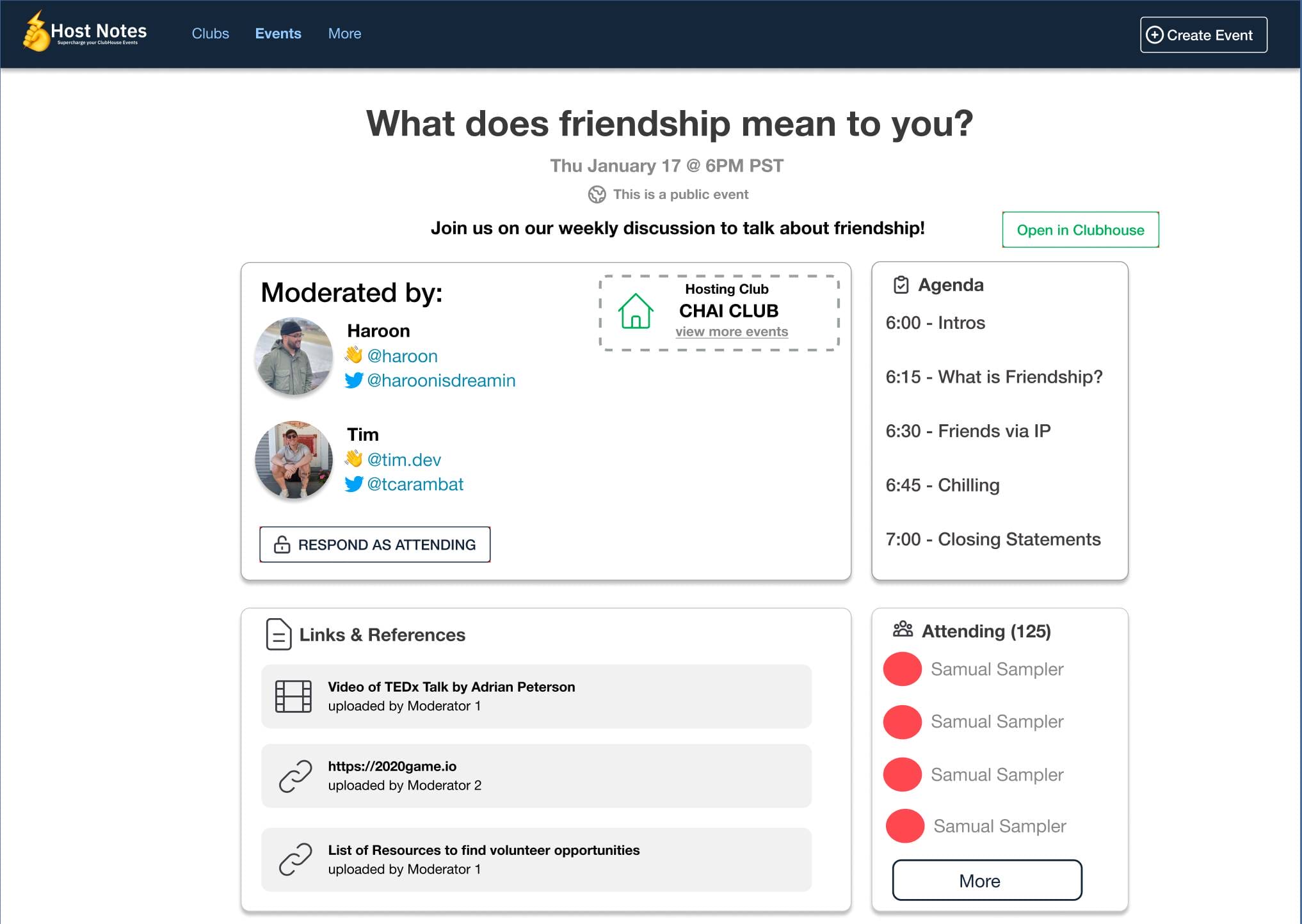Follow the view more events link
This screenshot has width=1302, height=924.
[x=732, y=331]
